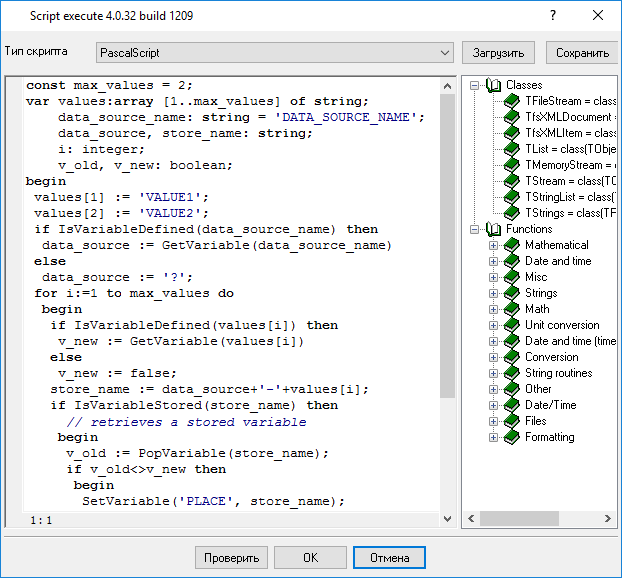Click the cursor position indicator '1: 1'
This screenshot has width=622, height=578.
coord(41,520)
